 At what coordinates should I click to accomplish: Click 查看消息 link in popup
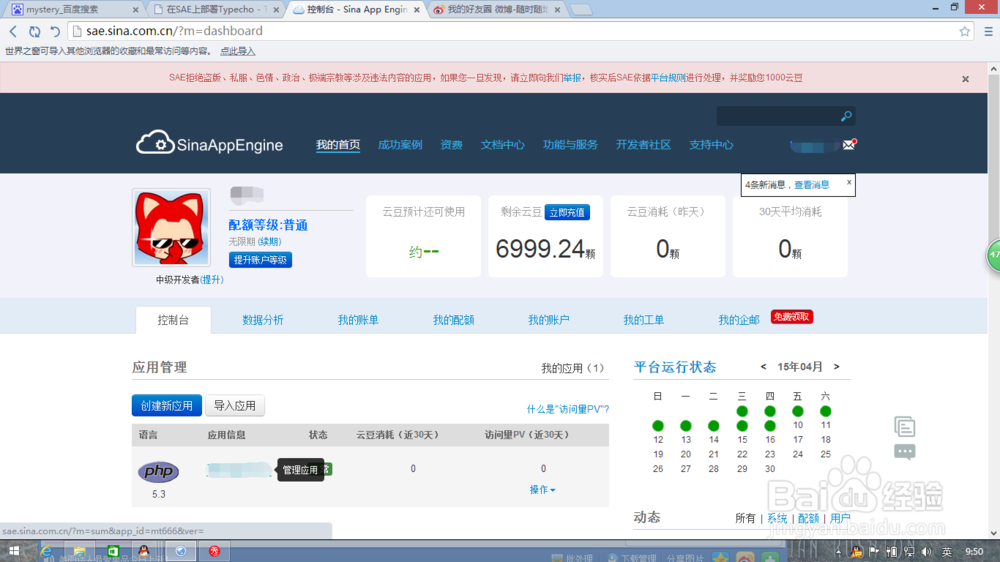click(x=811, y=185)
